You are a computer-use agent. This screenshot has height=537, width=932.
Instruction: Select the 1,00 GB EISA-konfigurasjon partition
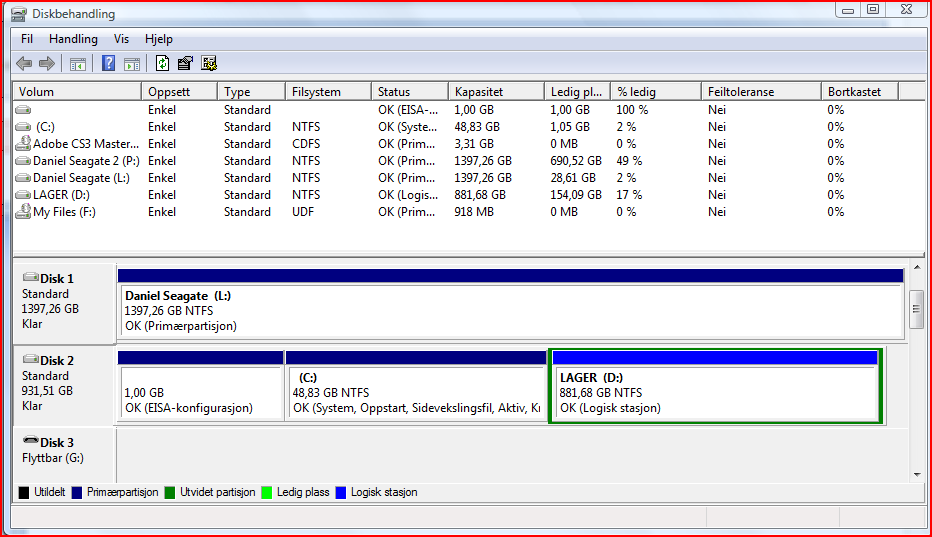200,385
